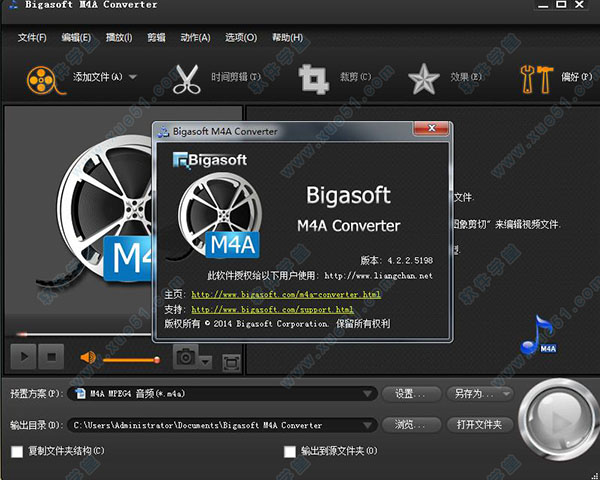Image resolution: width=600 pixels, height=480 pixels.
Task: Click the M4A reel image in About dialog
Action: point(219,216)
